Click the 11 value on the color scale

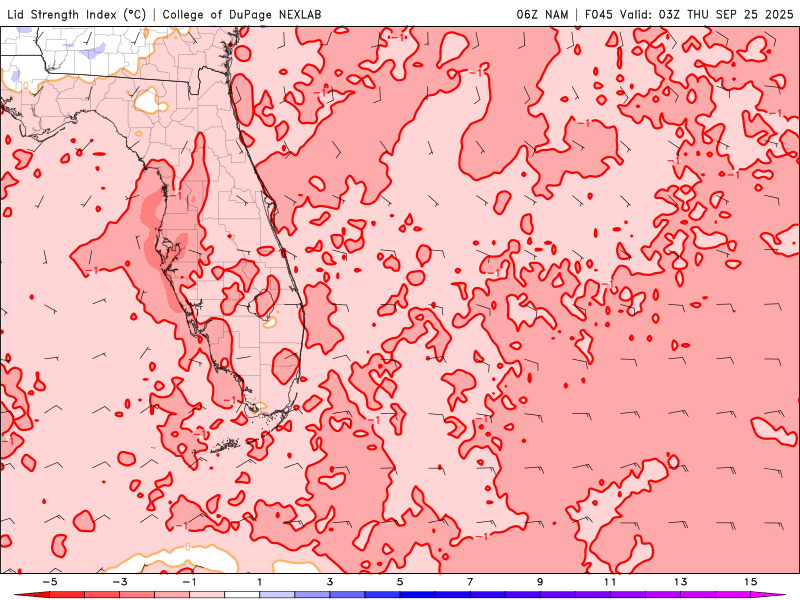click(x=610, y=582)
